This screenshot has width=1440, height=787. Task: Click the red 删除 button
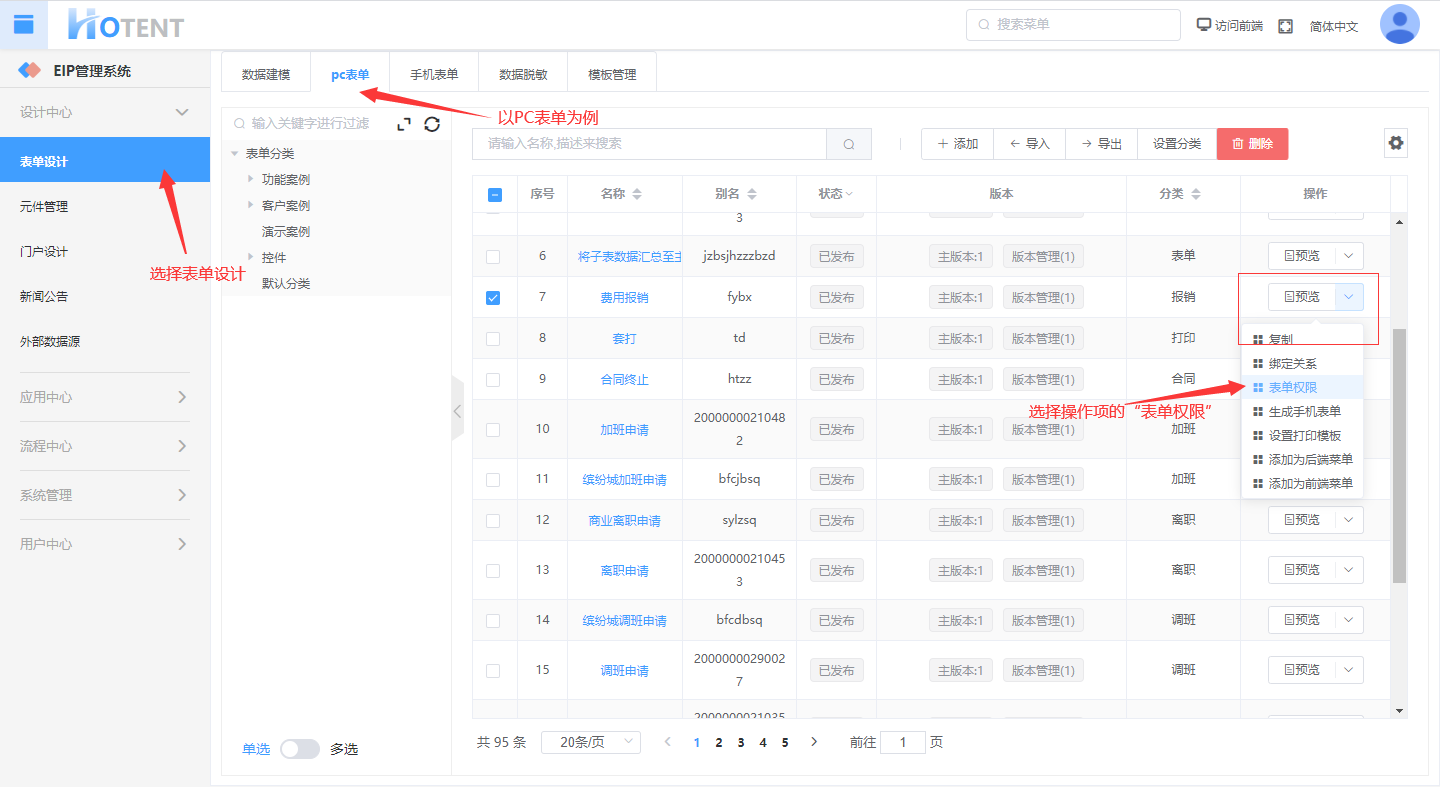click(1252, 144)
